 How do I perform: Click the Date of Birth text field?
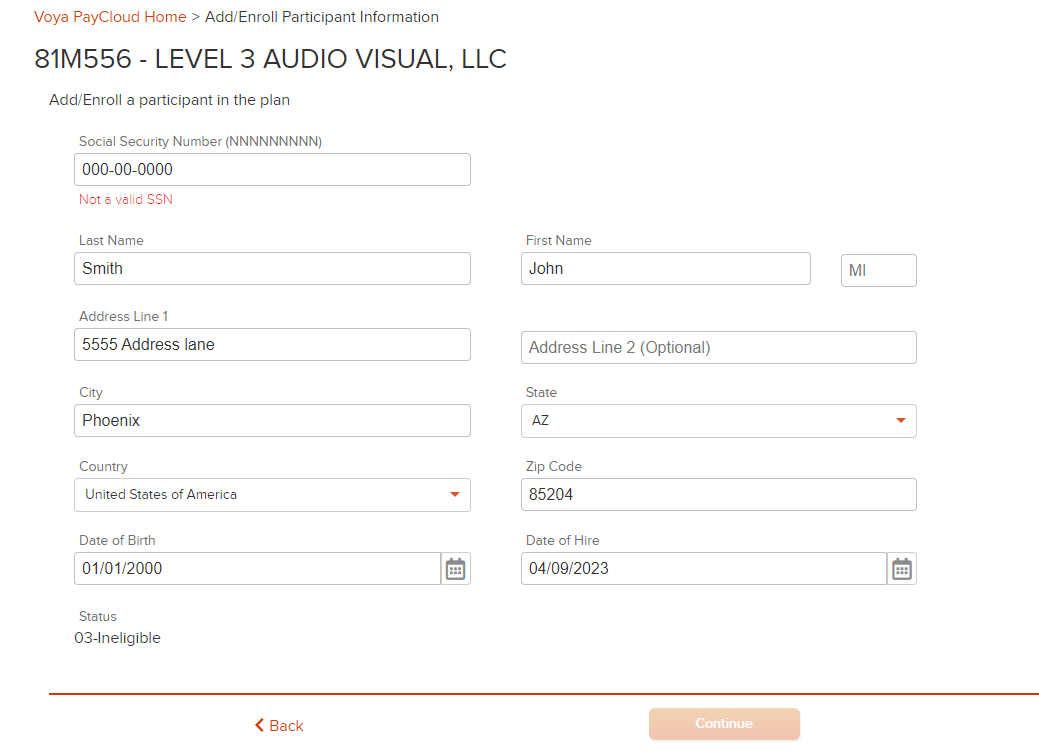(x=257, y=569)
